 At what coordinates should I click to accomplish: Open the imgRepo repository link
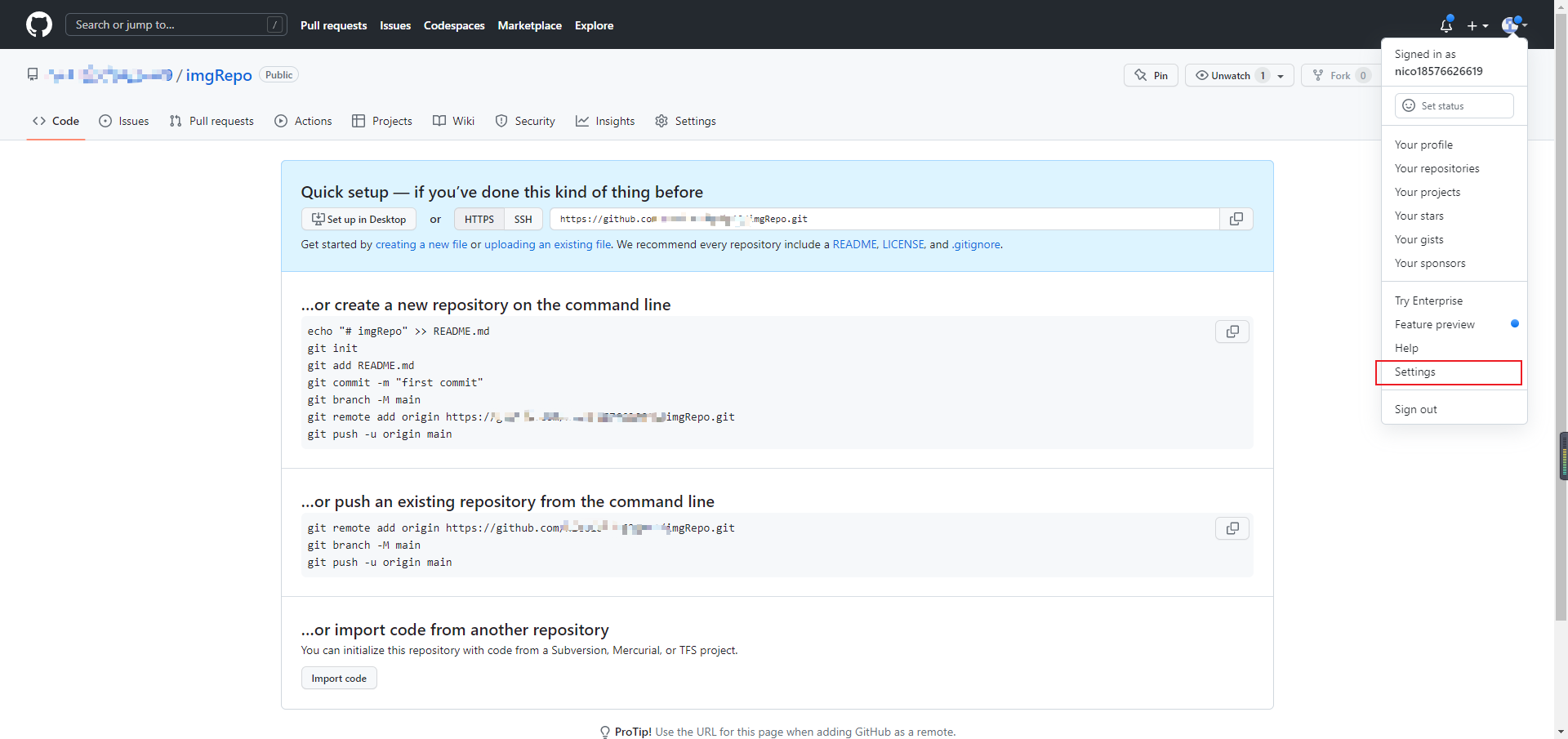coord(219,75)
